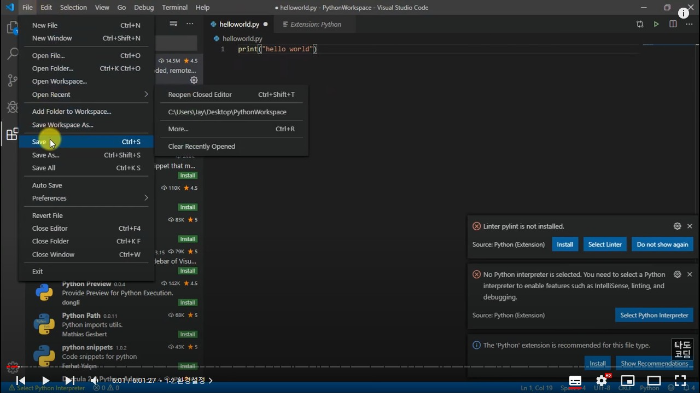The height and width of the screenshot is (393, 700).
Task: Skip to previous video
Action: coord(21,380)
